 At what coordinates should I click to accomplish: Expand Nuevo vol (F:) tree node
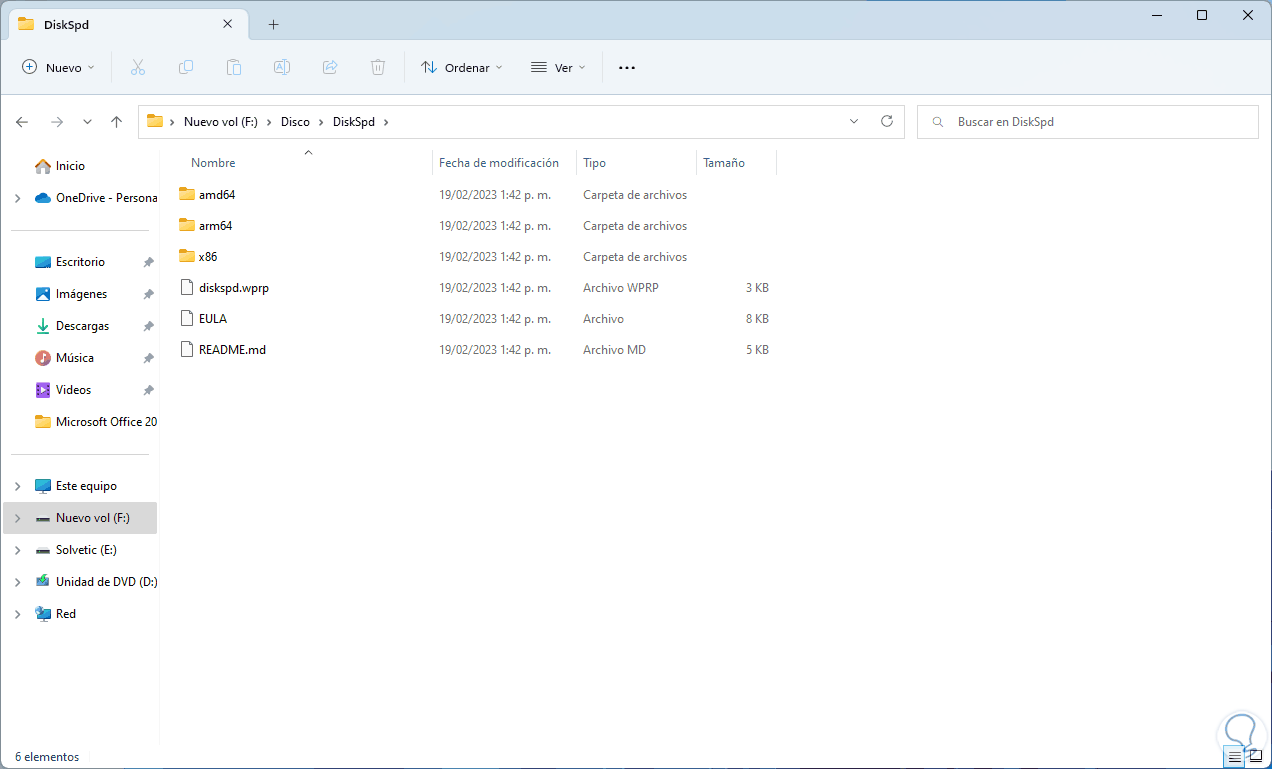17,518
